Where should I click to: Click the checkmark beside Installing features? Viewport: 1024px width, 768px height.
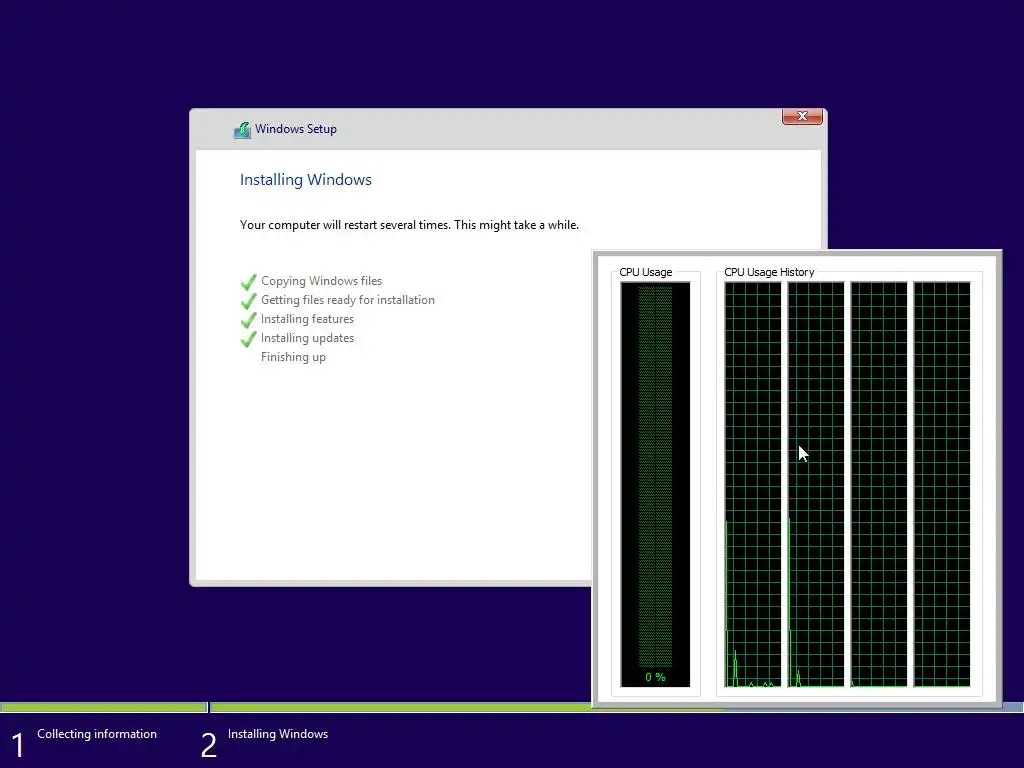pos(248,320)
